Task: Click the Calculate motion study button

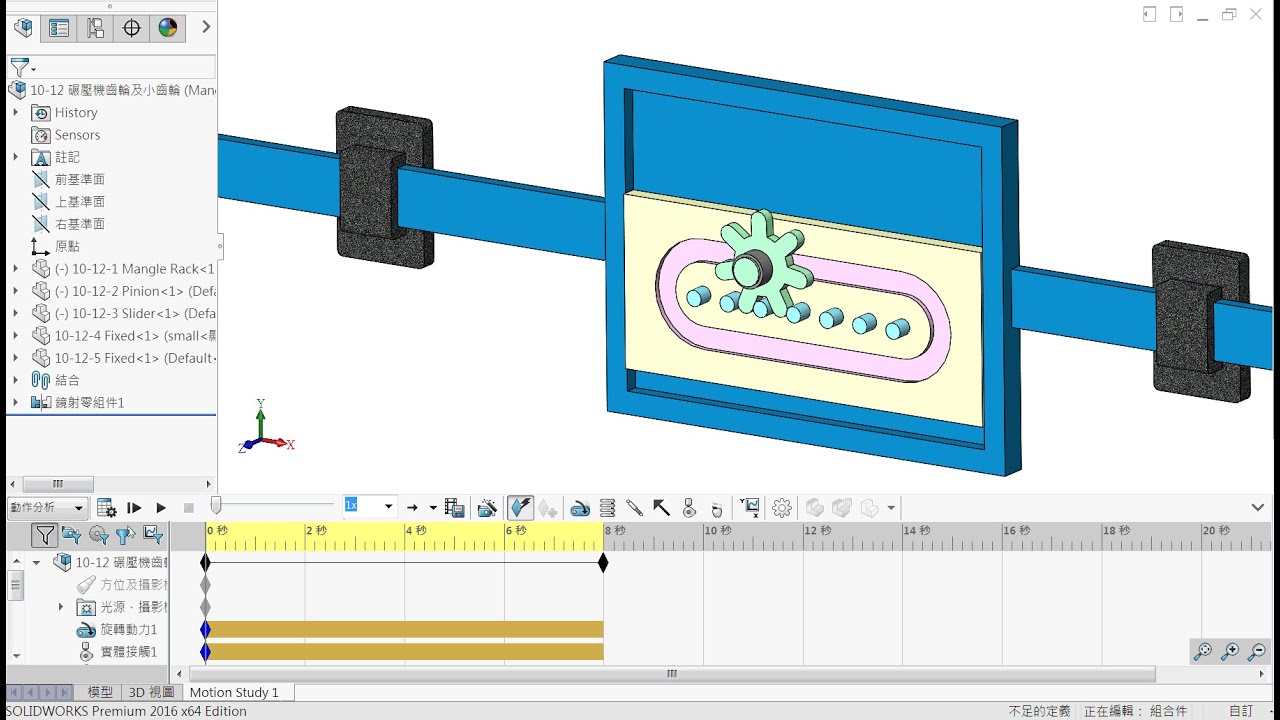Action: 106,508
